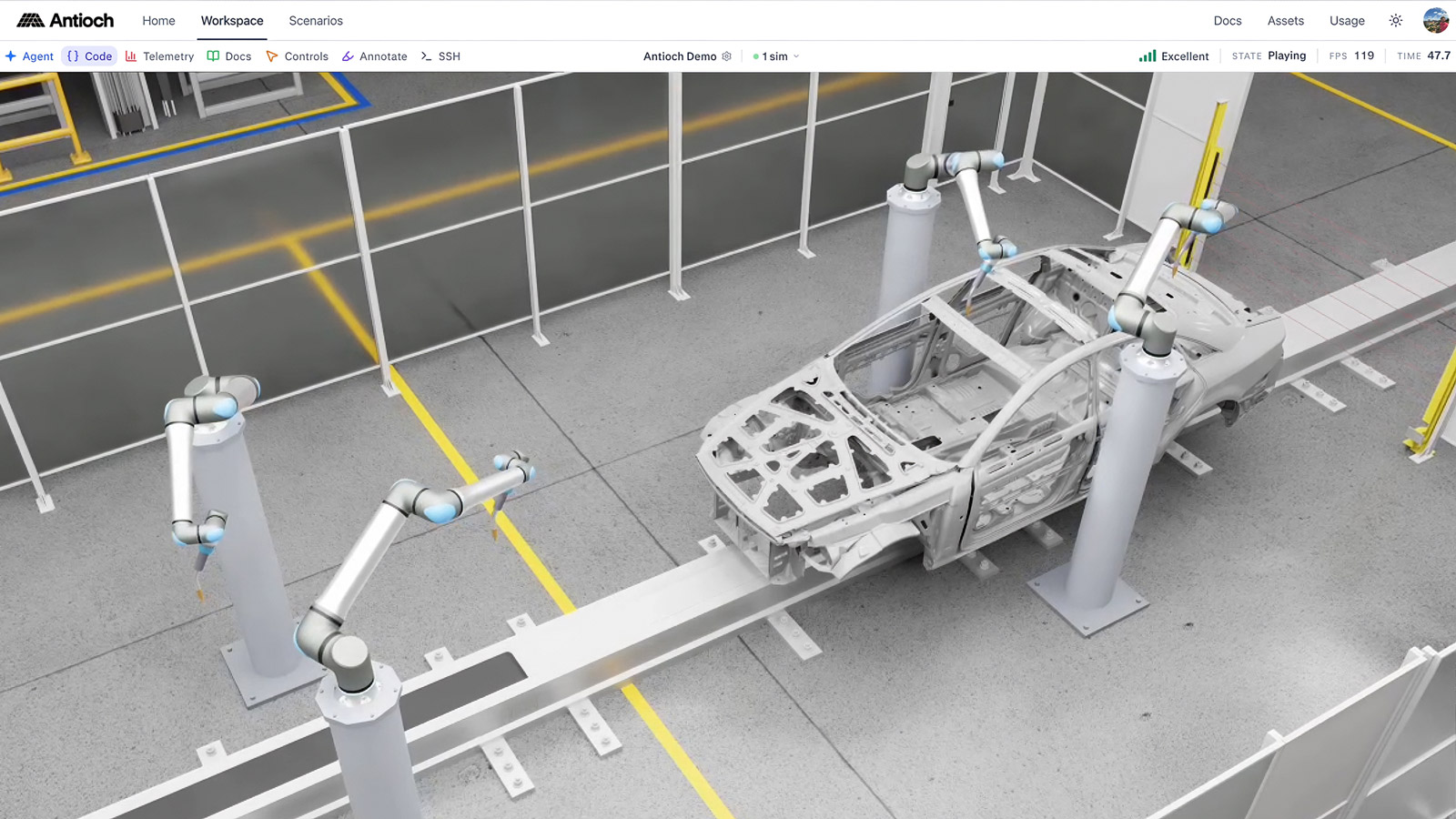Viewport: 1456px width, 819px height.
Task: Click the Antioch logo
Action: [x=66, y=20]
